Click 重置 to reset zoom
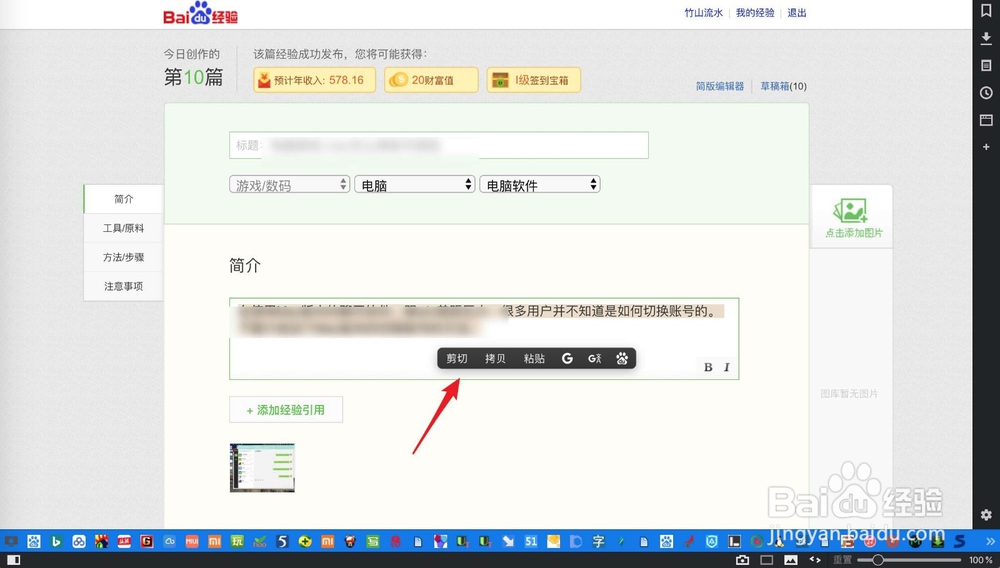 [x=842, y=560]
